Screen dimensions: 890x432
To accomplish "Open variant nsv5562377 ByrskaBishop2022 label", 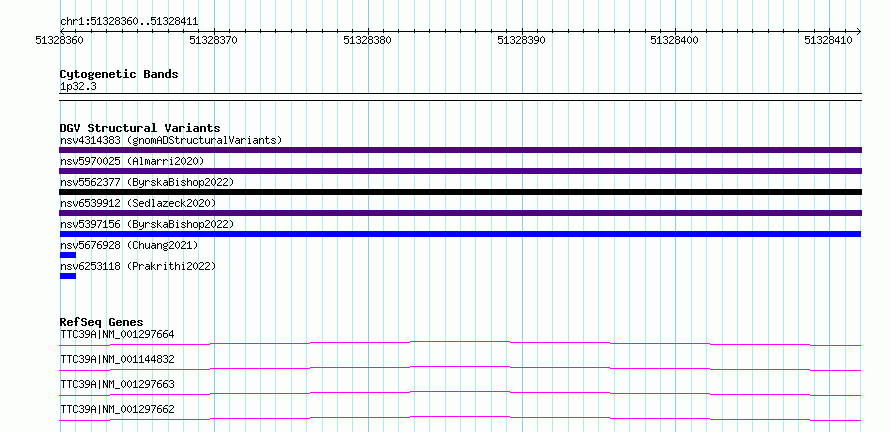I will pos(147,182).
